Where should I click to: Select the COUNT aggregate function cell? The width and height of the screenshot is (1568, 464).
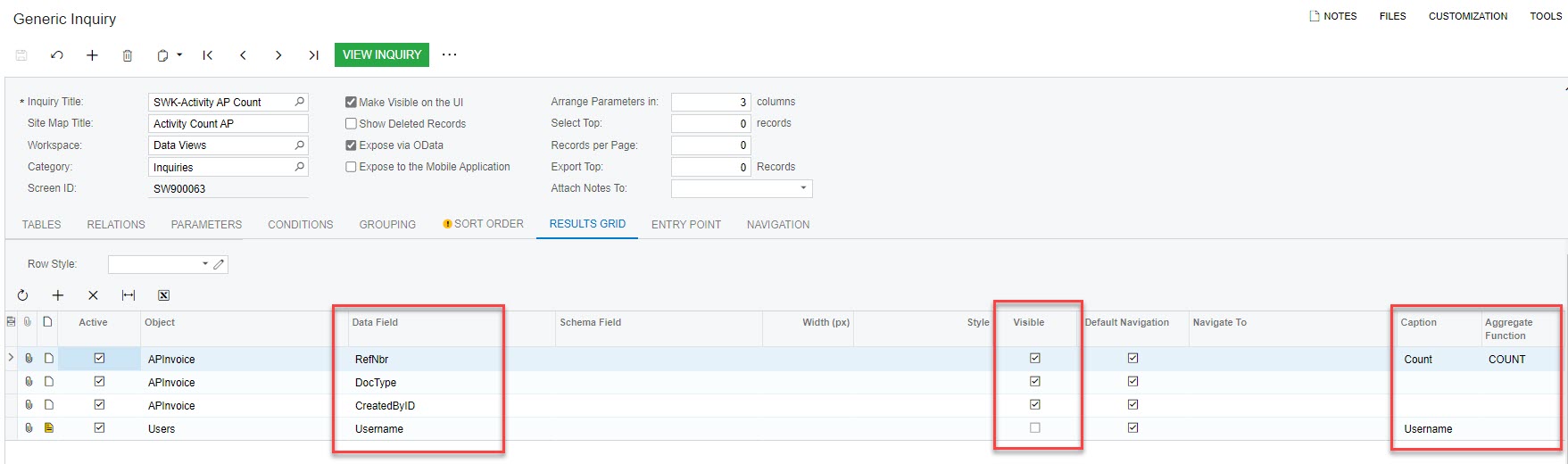tap(1521, 360)
